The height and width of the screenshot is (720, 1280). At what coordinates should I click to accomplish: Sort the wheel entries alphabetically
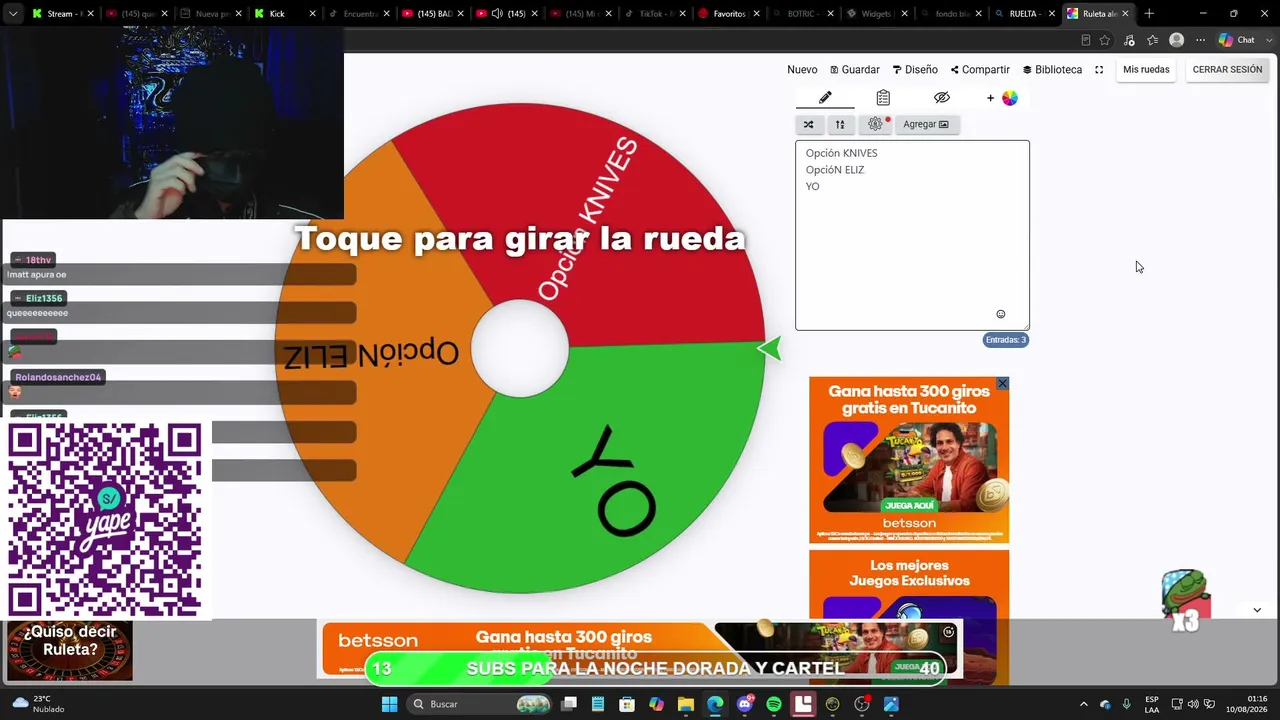(840, 124)
